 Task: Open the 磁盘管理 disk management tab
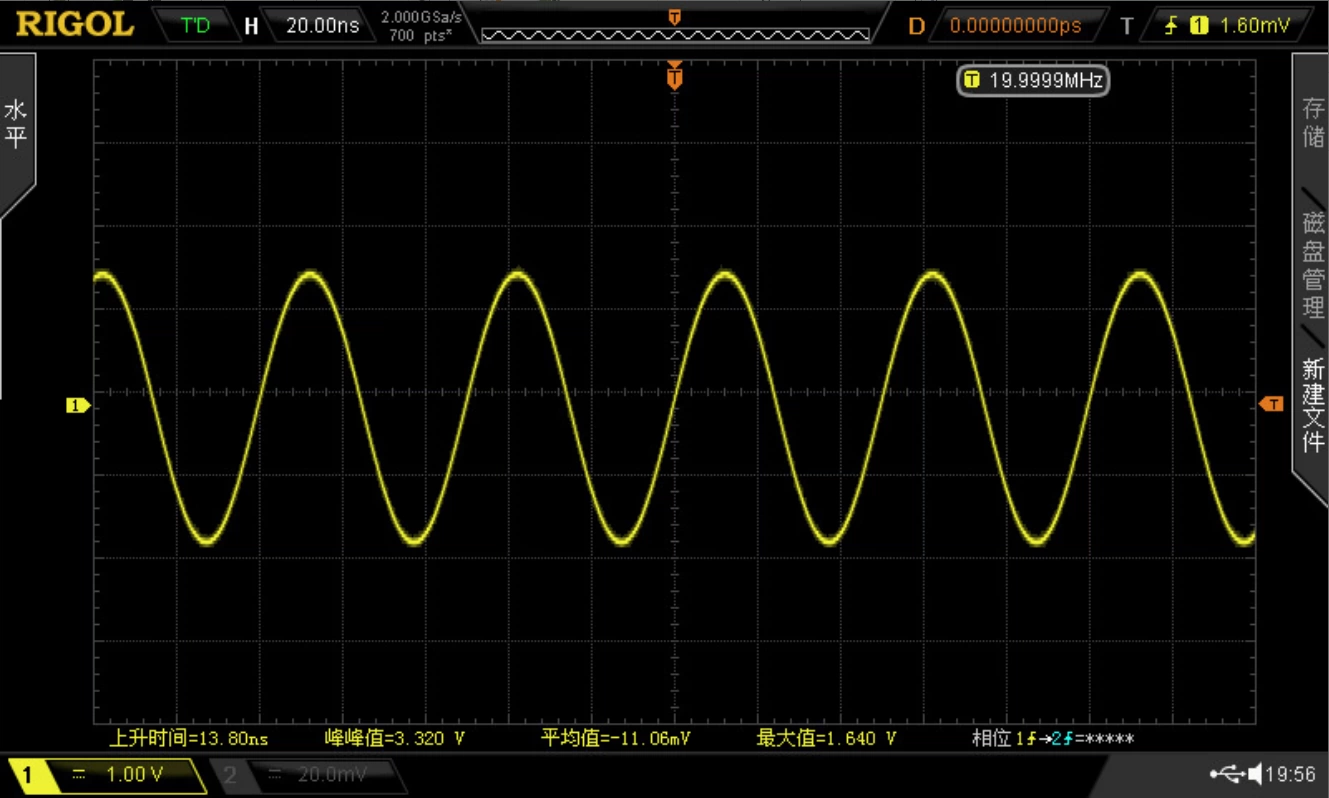tap(1312, 265)
